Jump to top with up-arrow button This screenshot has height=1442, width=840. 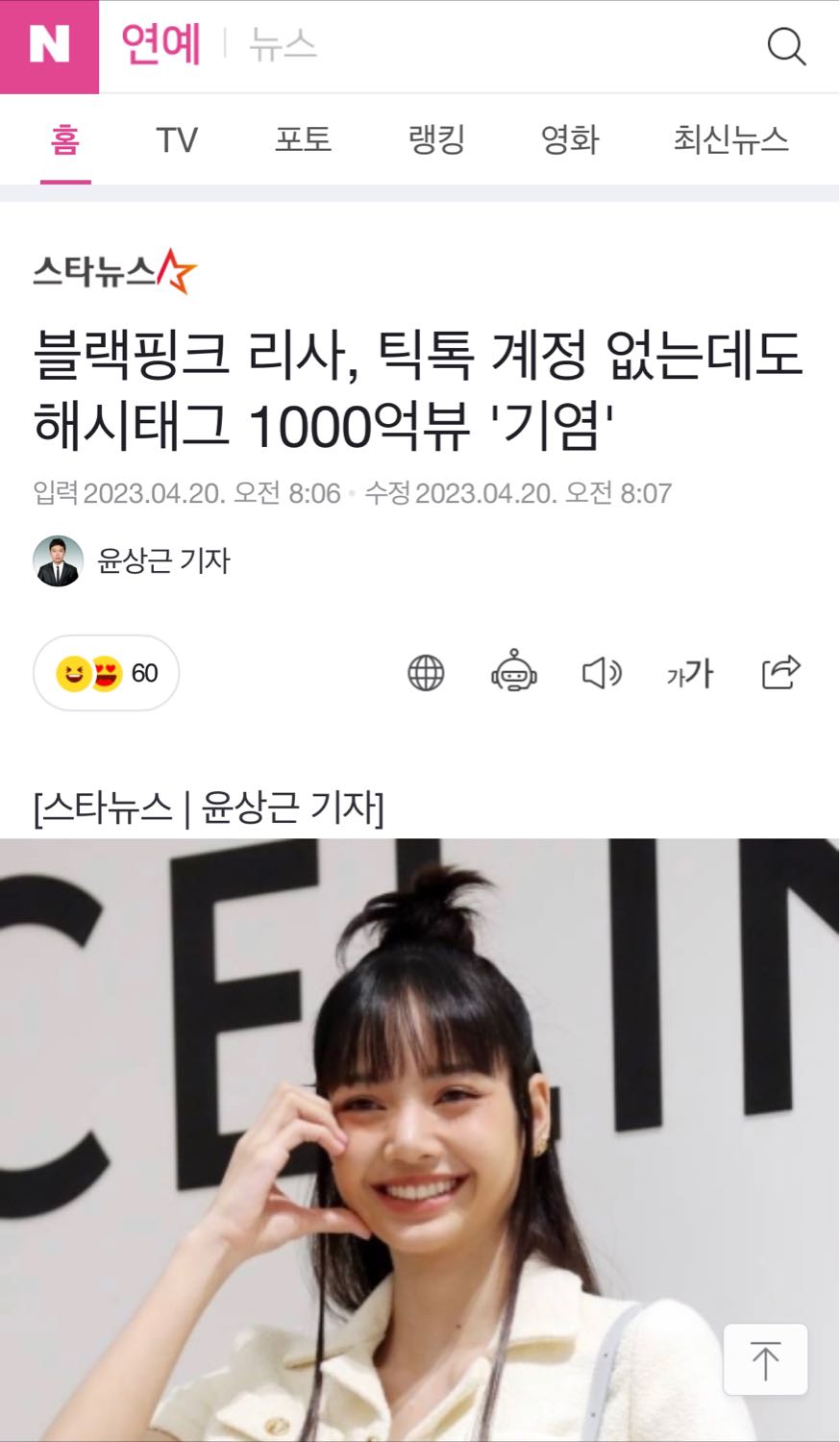pos(765,1359)
